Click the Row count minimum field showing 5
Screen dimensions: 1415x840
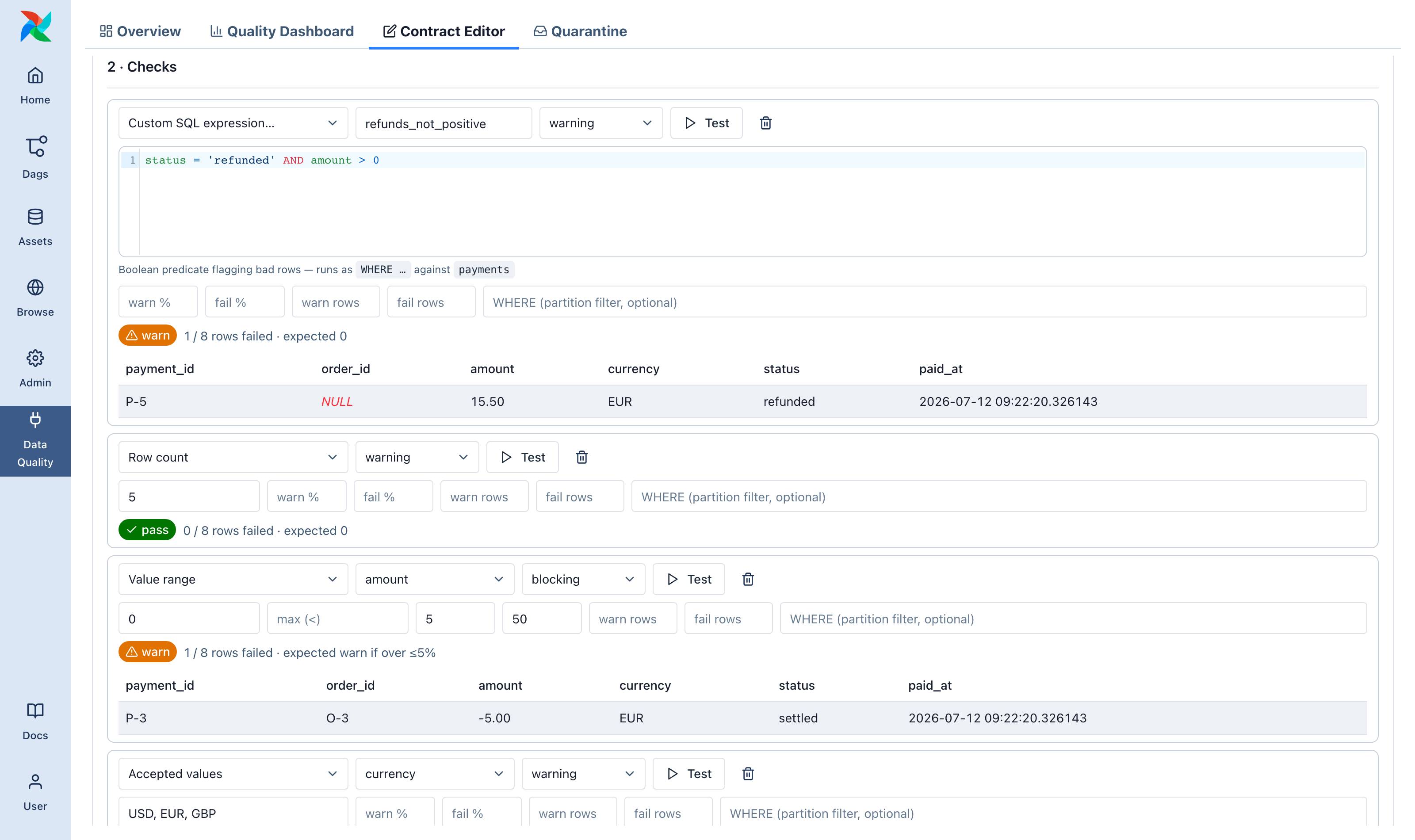coord(189,497)
